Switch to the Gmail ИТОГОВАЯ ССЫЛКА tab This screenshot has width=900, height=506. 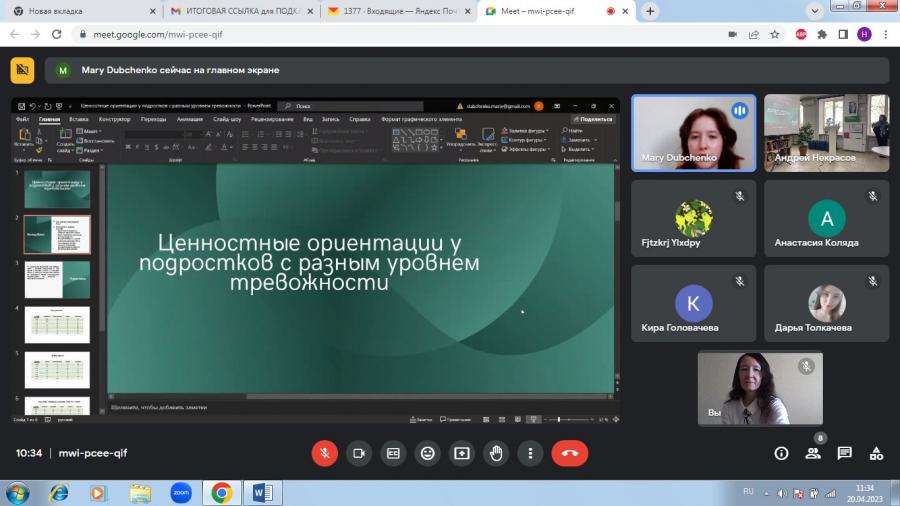coord(242,11)
